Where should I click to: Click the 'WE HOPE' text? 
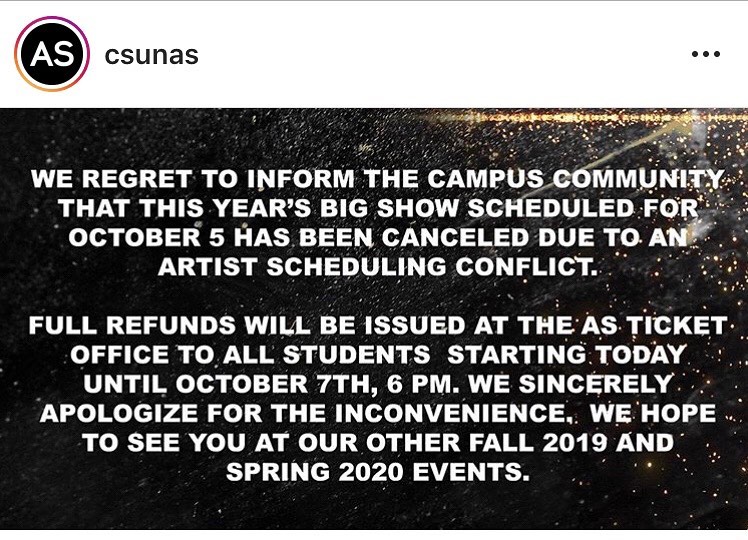(x=653, y=413)
